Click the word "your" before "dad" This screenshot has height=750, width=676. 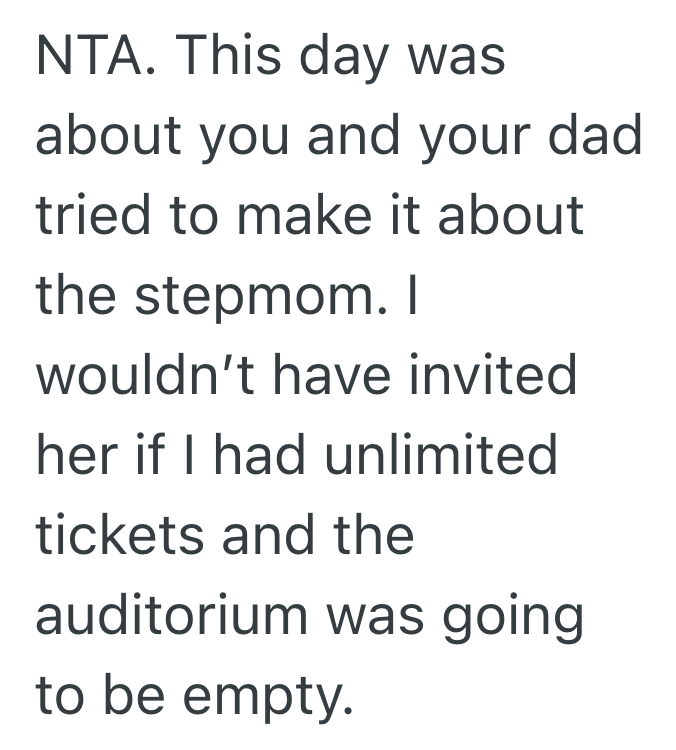tap(475, 140)
